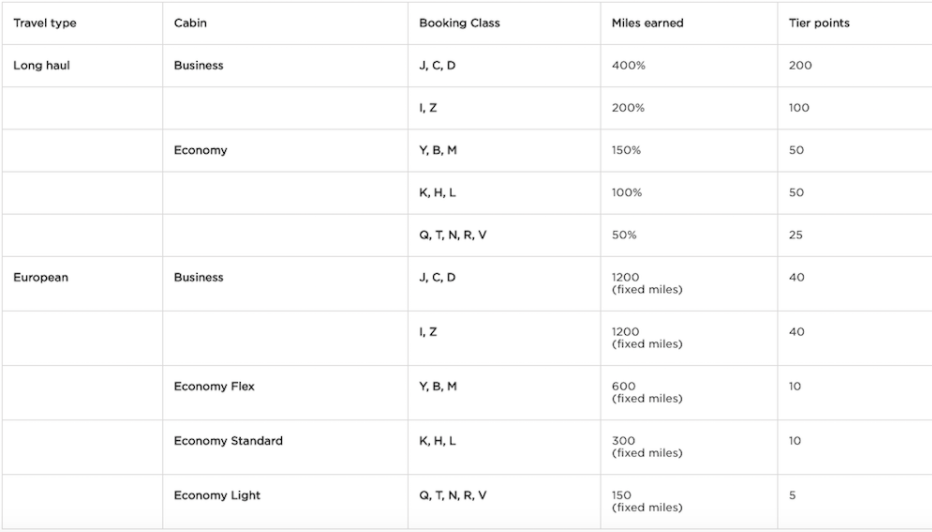The image size is (932, 532).
Task: Click the 600 fixed miles cell
Action: 646,392
